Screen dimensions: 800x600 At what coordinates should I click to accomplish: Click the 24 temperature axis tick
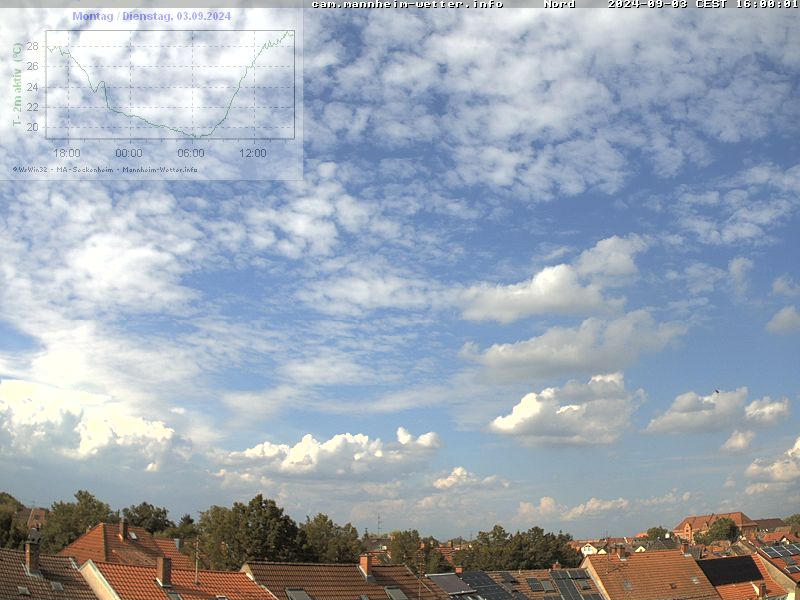32,87
